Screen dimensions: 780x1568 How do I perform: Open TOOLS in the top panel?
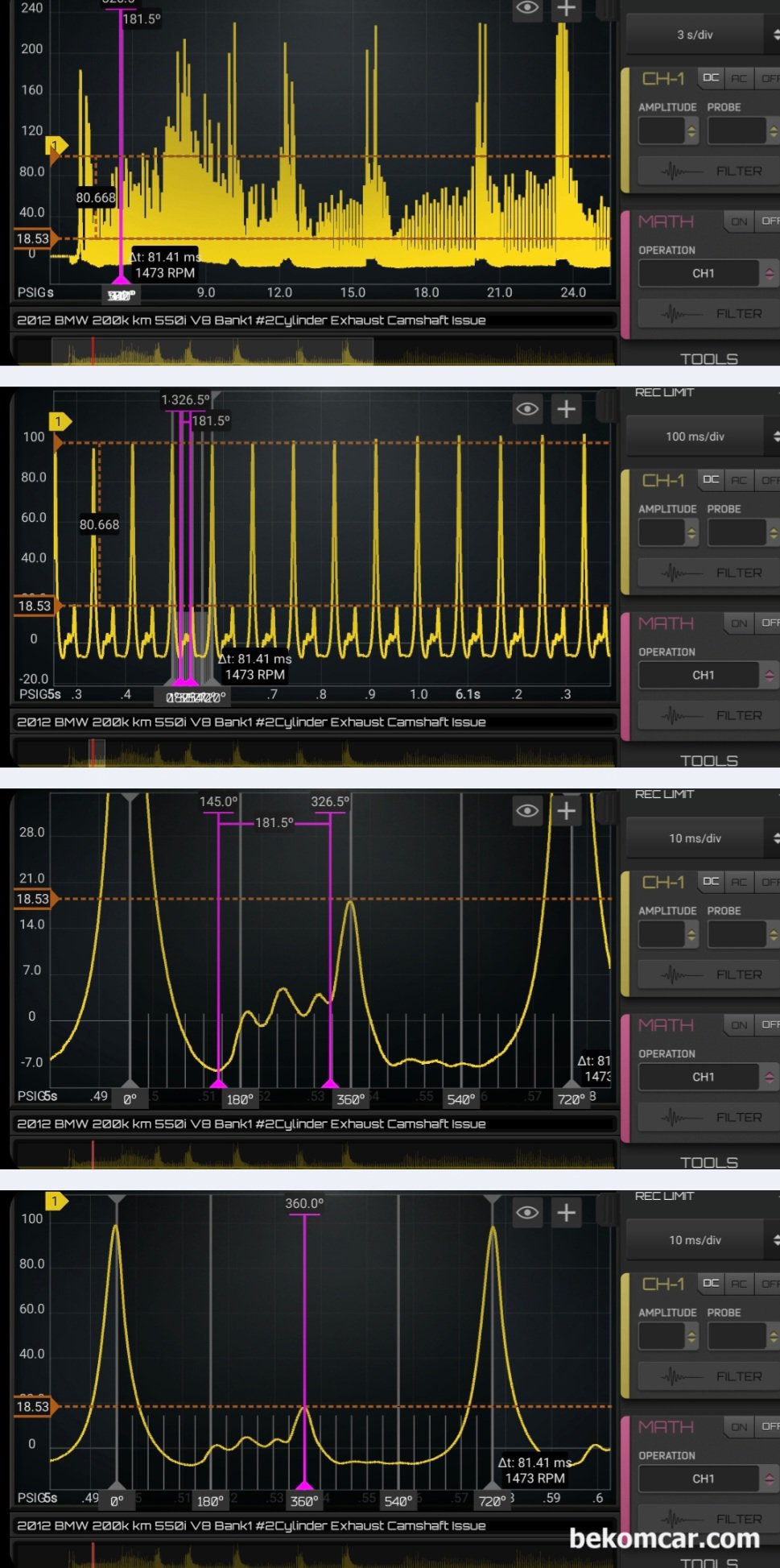pos(708,358)
